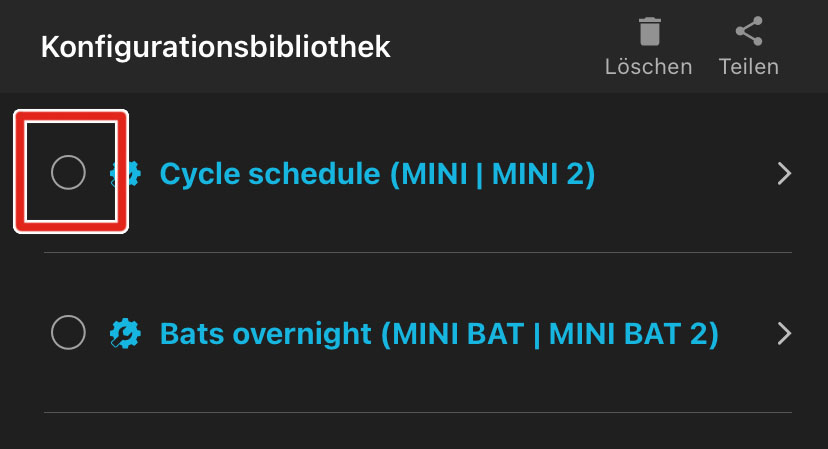Click the divider line under Cycle schedule
The height and width of the screenshot is (449, 828).
coord(418,253)
